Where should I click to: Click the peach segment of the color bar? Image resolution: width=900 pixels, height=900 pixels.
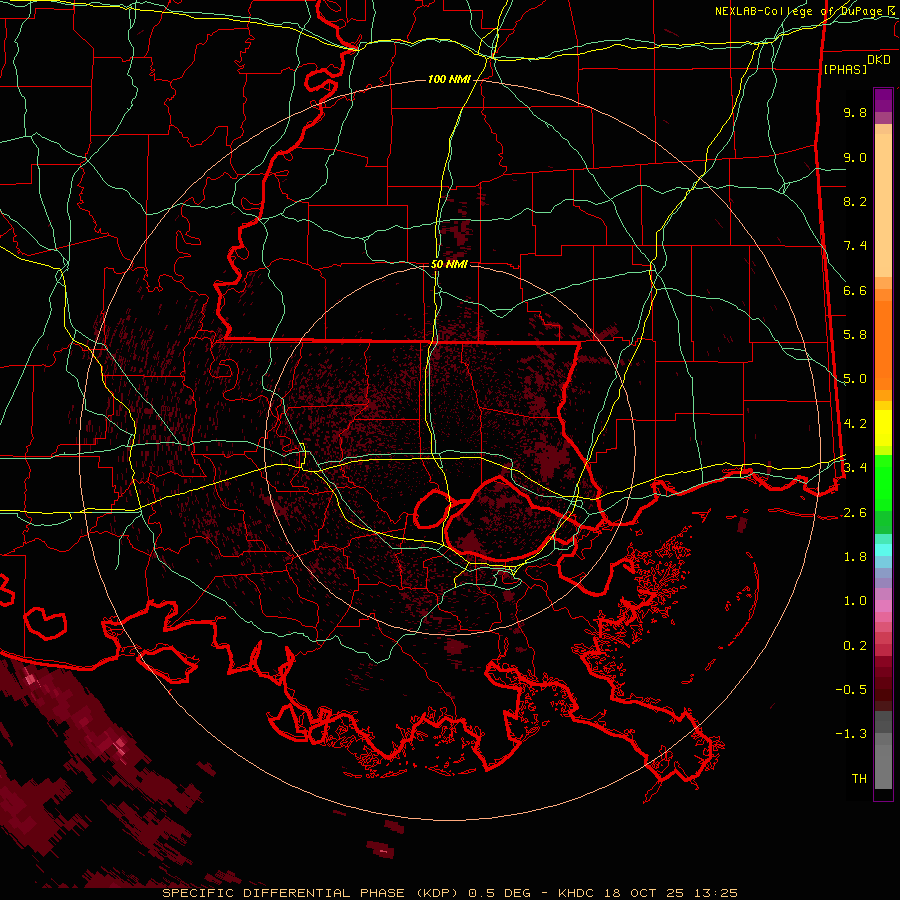click(x=883, y=205)
